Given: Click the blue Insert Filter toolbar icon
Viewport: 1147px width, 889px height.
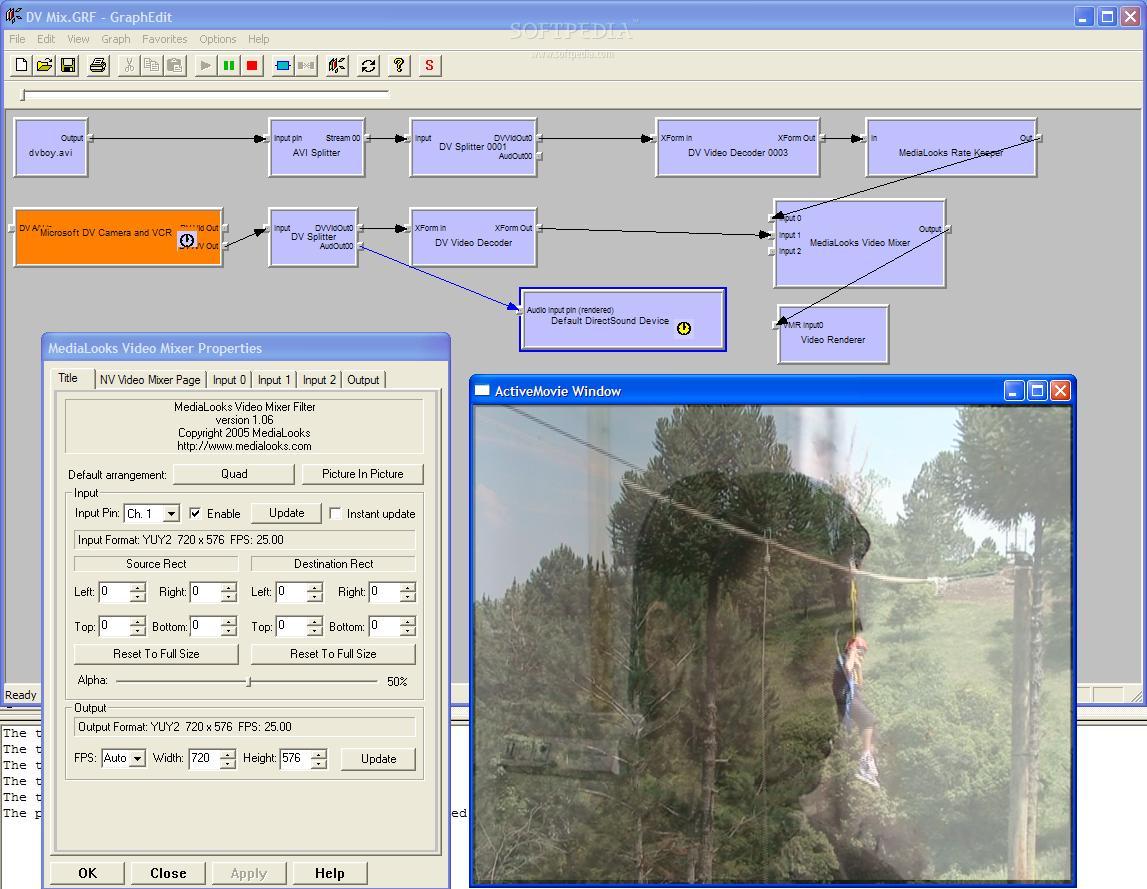Looking at the screenshot, I should tap(282, 65).
